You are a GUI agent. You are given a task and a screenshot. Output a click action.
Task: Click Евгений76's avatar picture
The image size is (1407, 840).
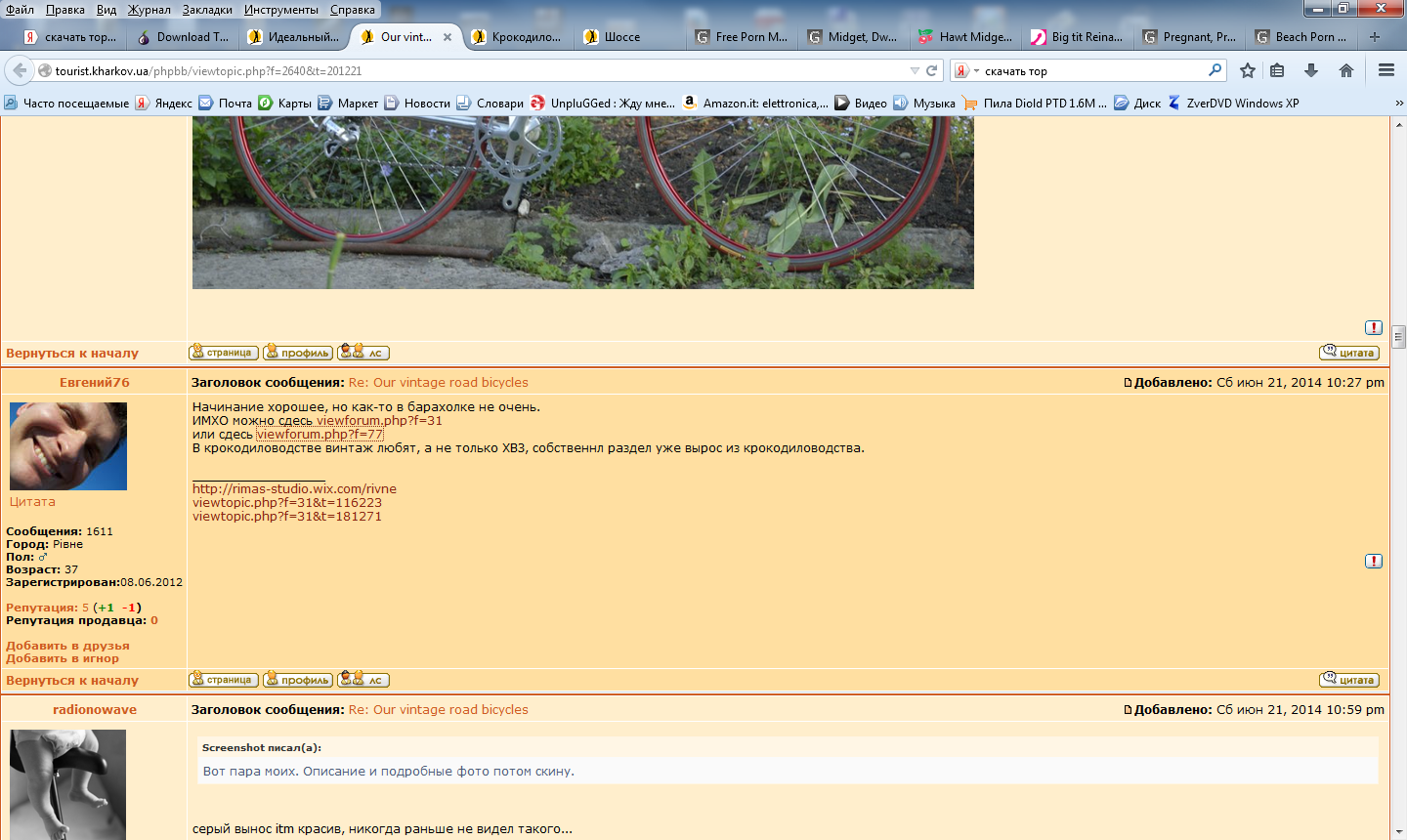click(68, 446)
